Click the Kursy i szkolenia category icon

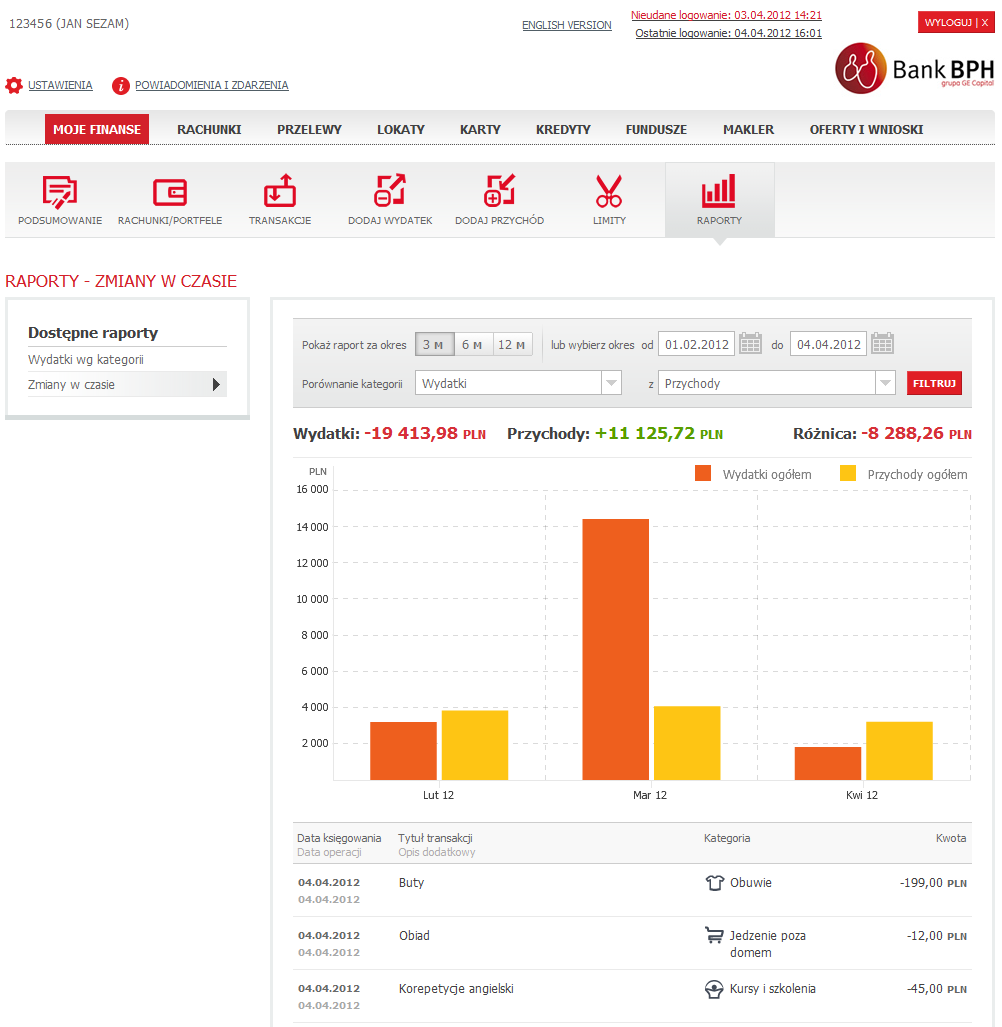(x=714, y=989)
